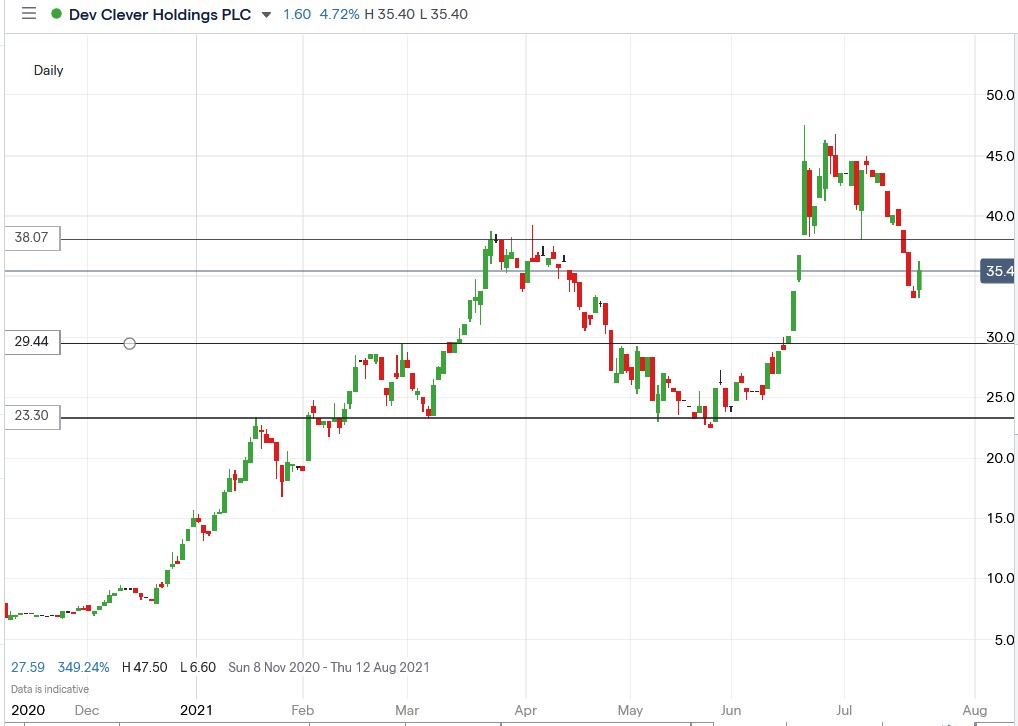This screenshot has width=1018, height=726.
Task: Click the 23.30 horizontal level label
Action: (x=30, y=416)
